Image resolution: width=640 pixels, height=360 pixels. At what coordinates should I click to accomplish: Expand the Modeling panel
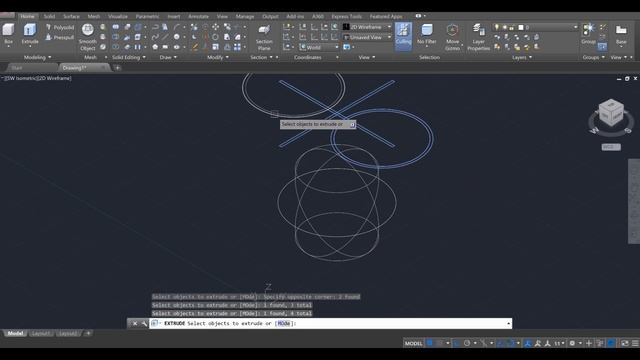(37, 58)
